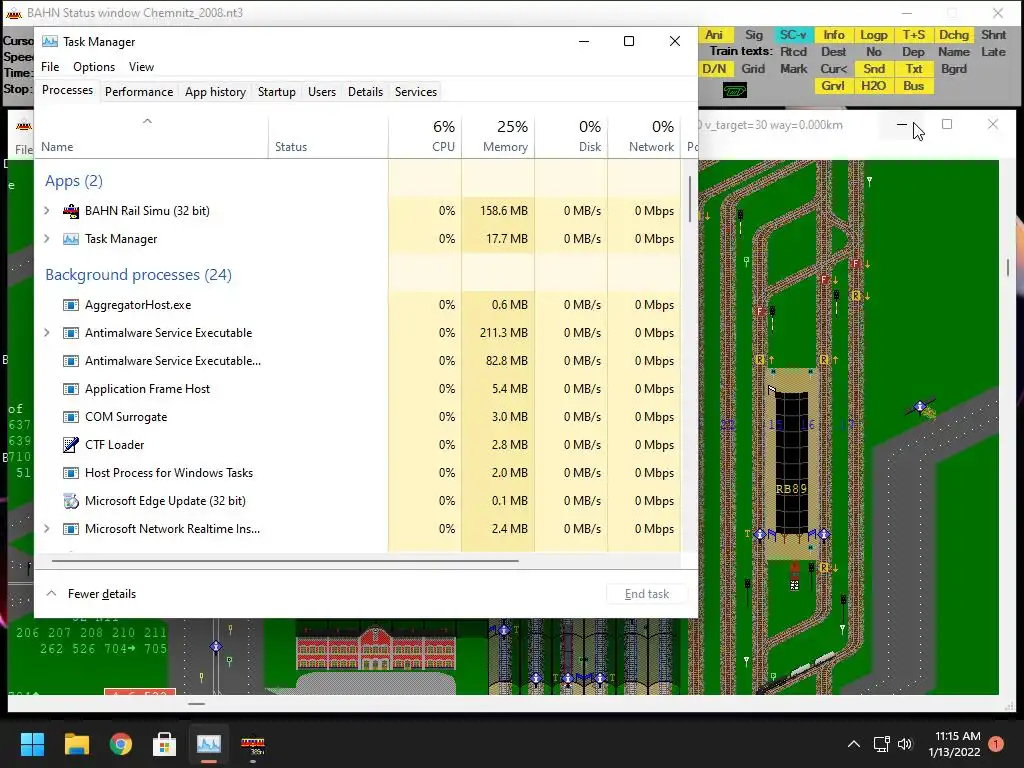Open the Options menu in Task Manager

(x=94, y=67)
